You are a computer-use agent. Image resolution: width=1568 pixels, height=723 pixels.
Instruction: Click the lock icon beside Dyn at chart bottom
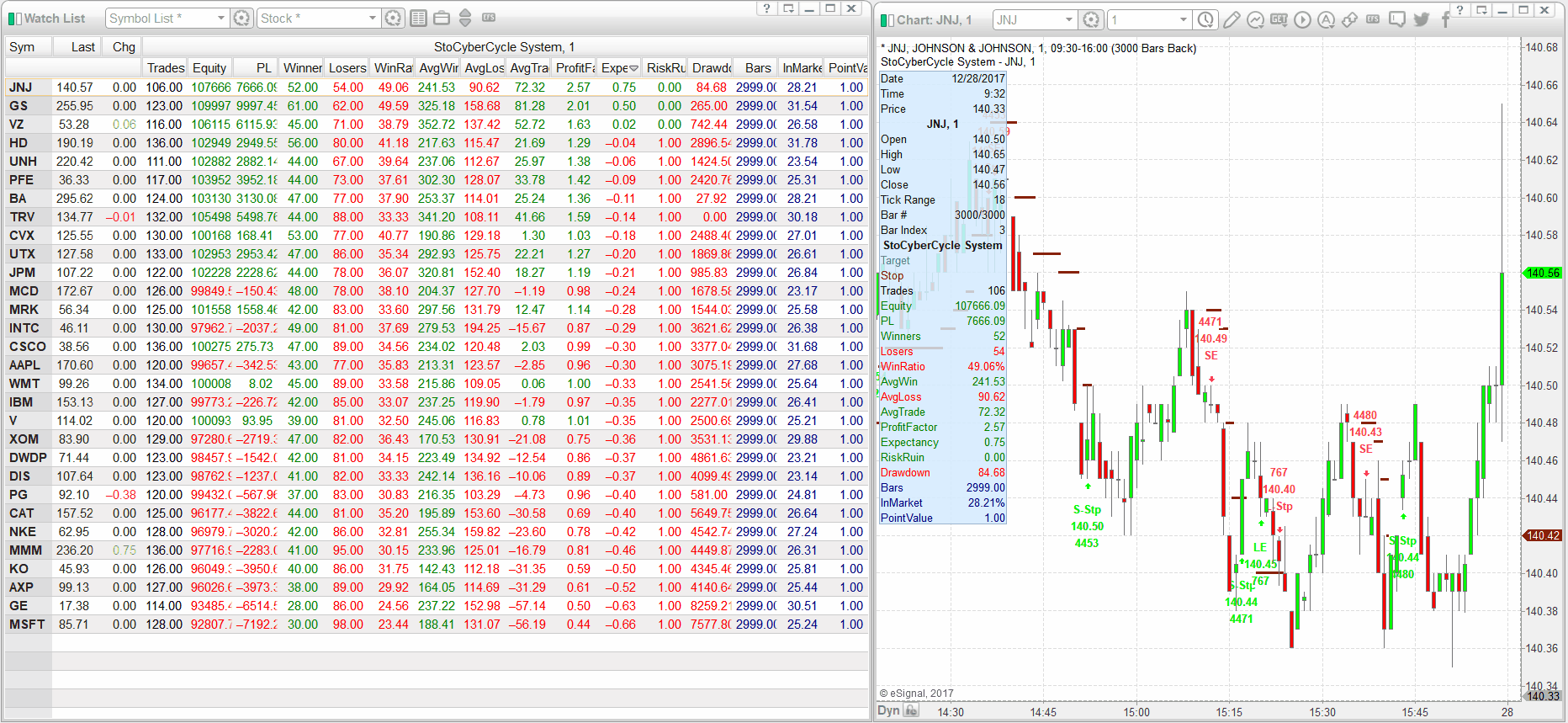tap(911, 710)
